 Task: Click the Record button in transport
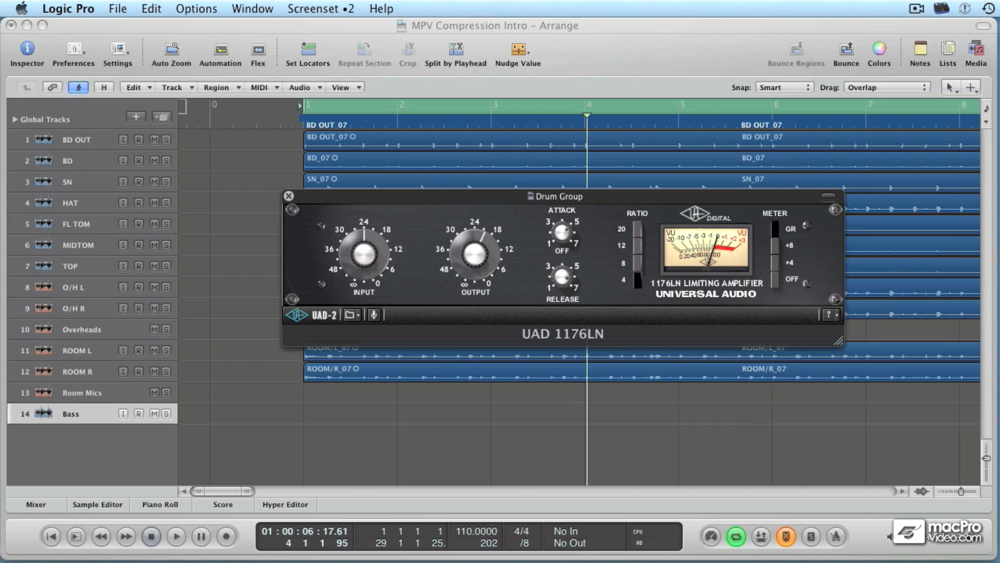point(226,537)
